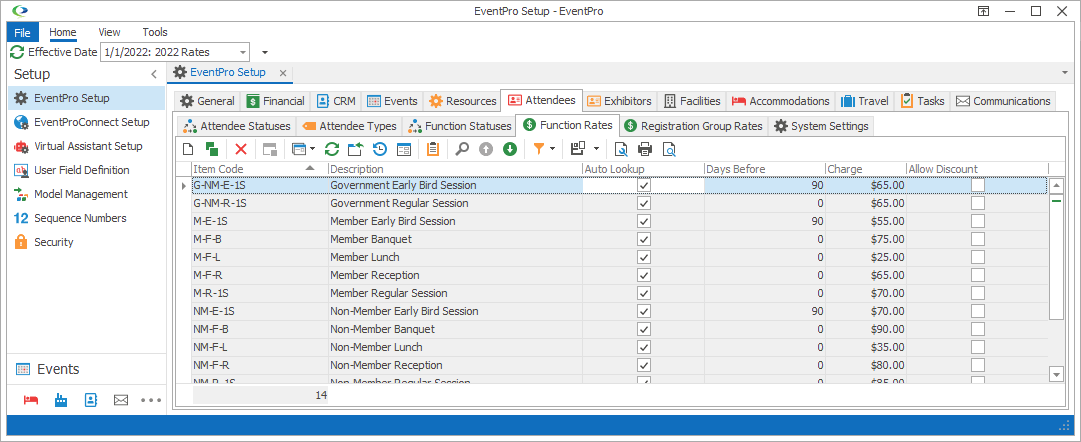
Task: Check Allow Discount for Member Early Bird Session
Action: 978,221
